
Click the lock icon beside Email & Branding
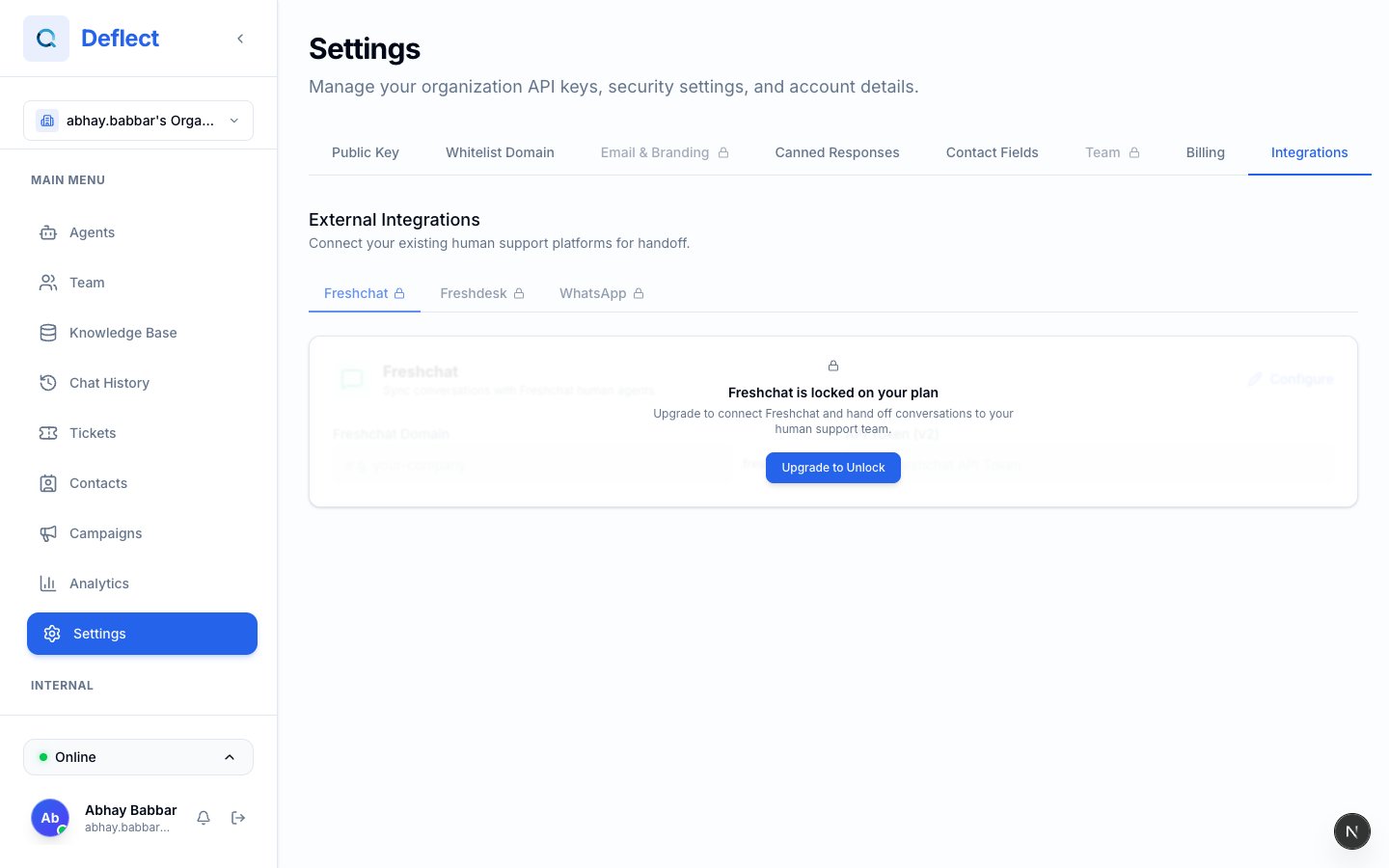click(x=723, y=152)
